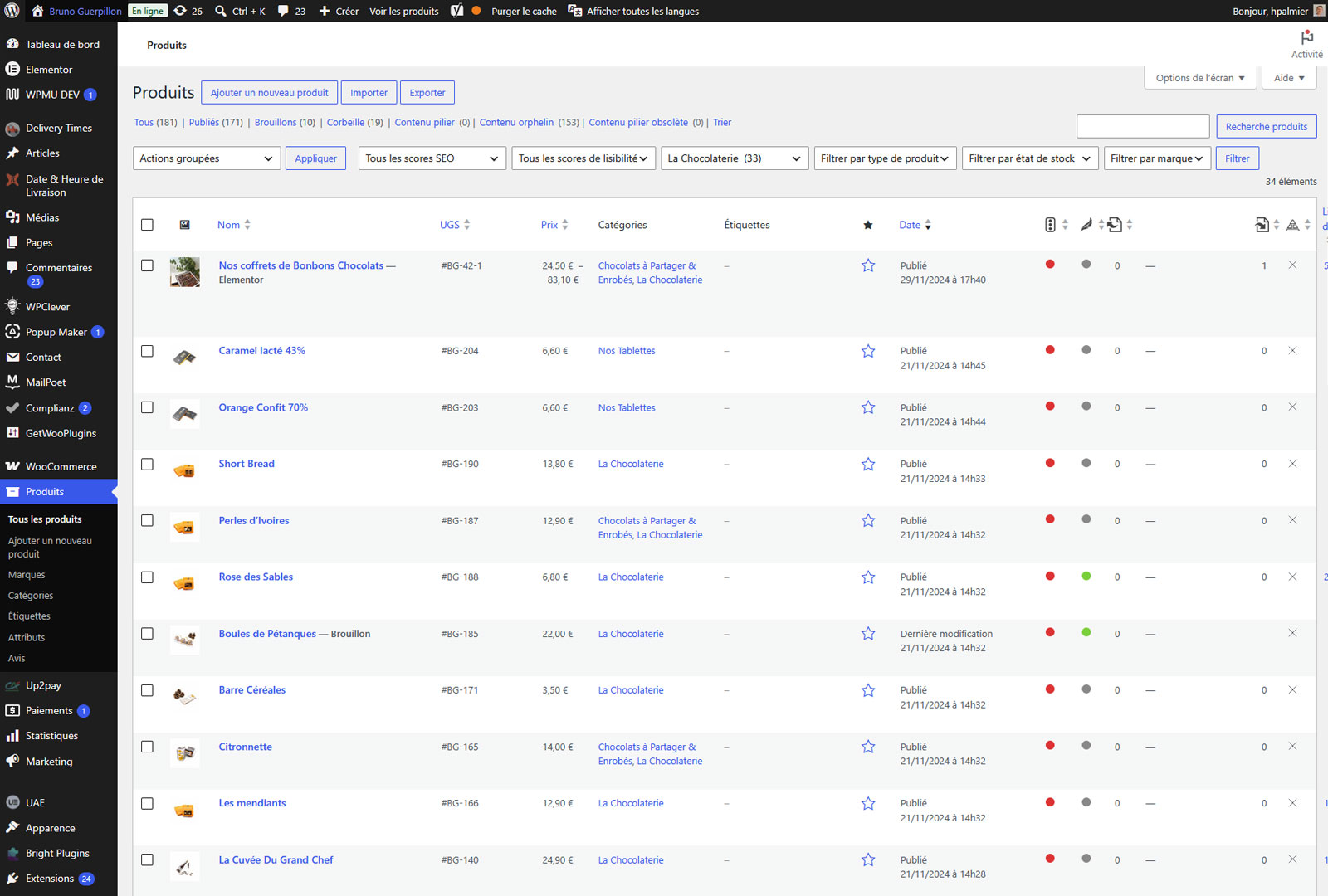
Task: Open the Ctrl + K search
Action: click(240, 11)
